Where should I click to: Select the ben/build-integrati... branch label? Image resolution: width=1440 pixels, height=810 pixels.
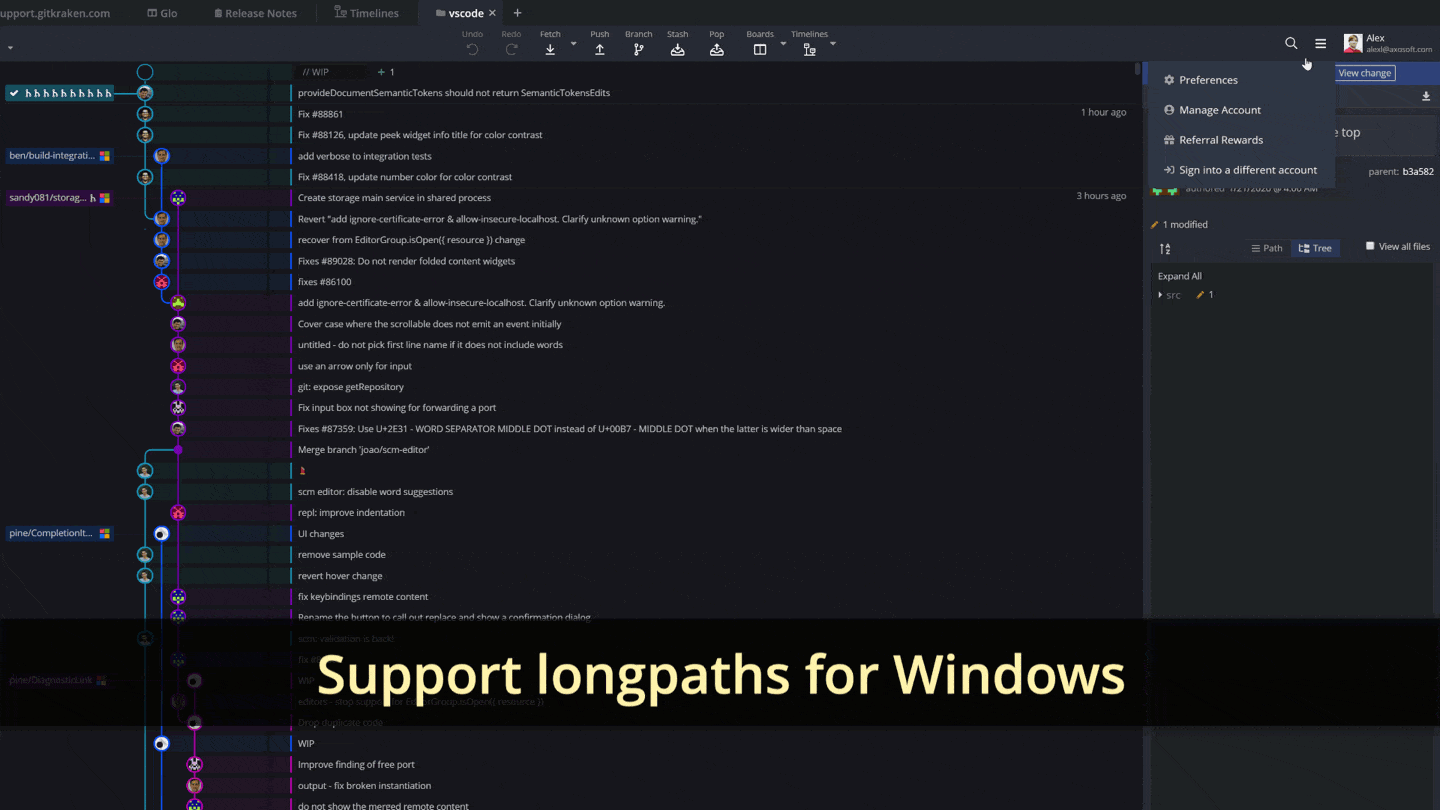click(60, 156)
